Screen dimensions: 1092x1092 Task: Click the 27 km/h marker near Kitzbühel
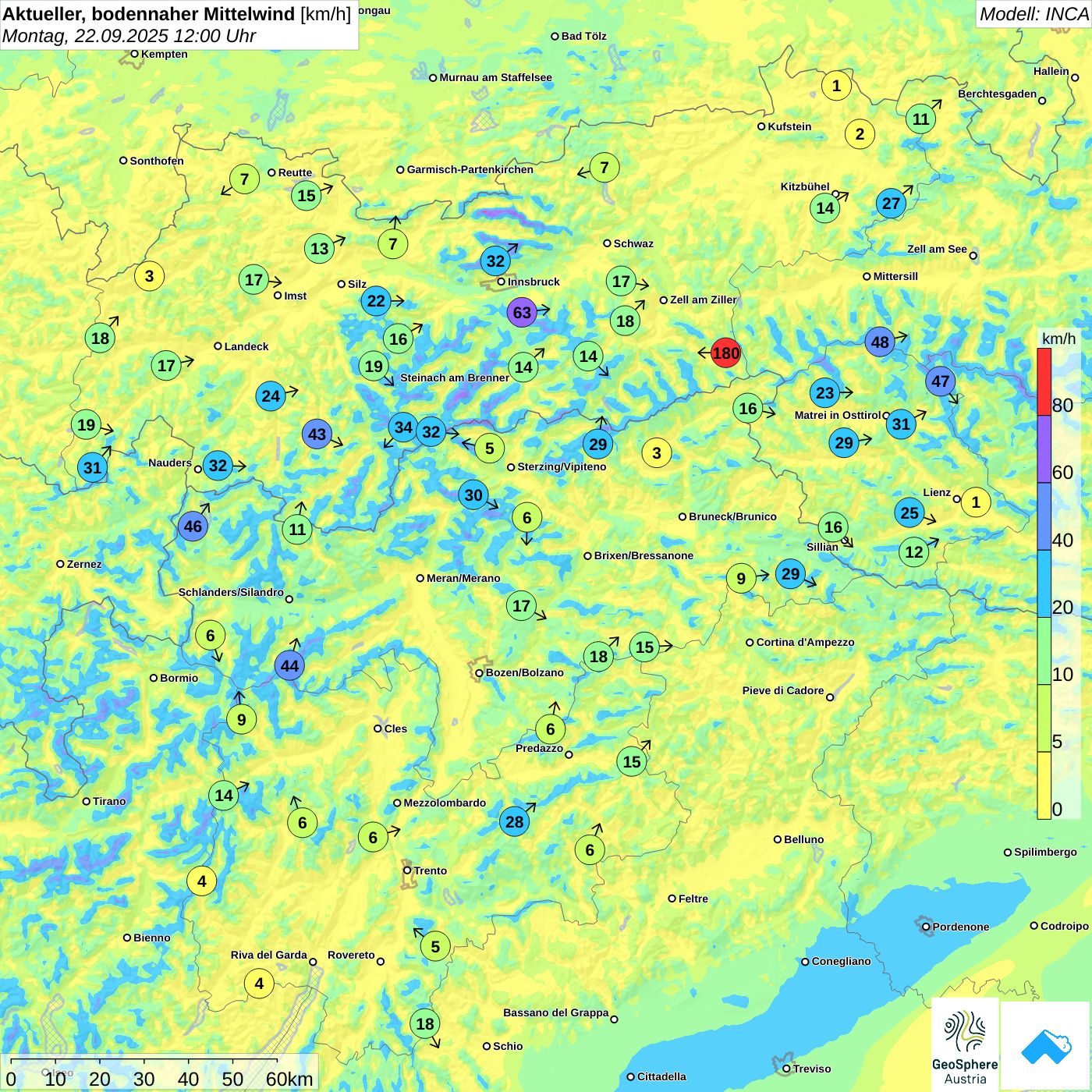coord(891,204)
